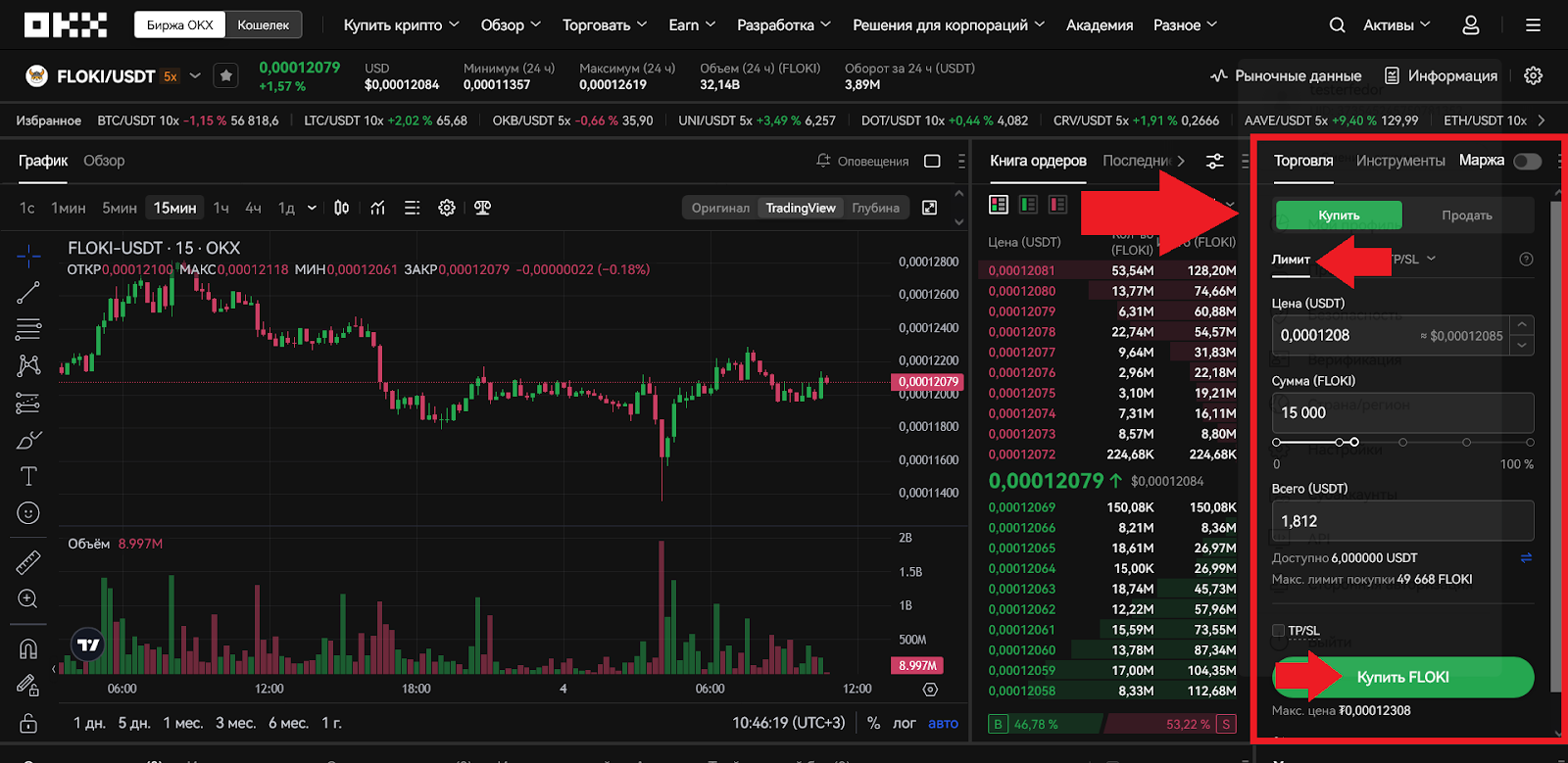
Task: Show both bids and asks order book view
Action: (x=999, y=204)
